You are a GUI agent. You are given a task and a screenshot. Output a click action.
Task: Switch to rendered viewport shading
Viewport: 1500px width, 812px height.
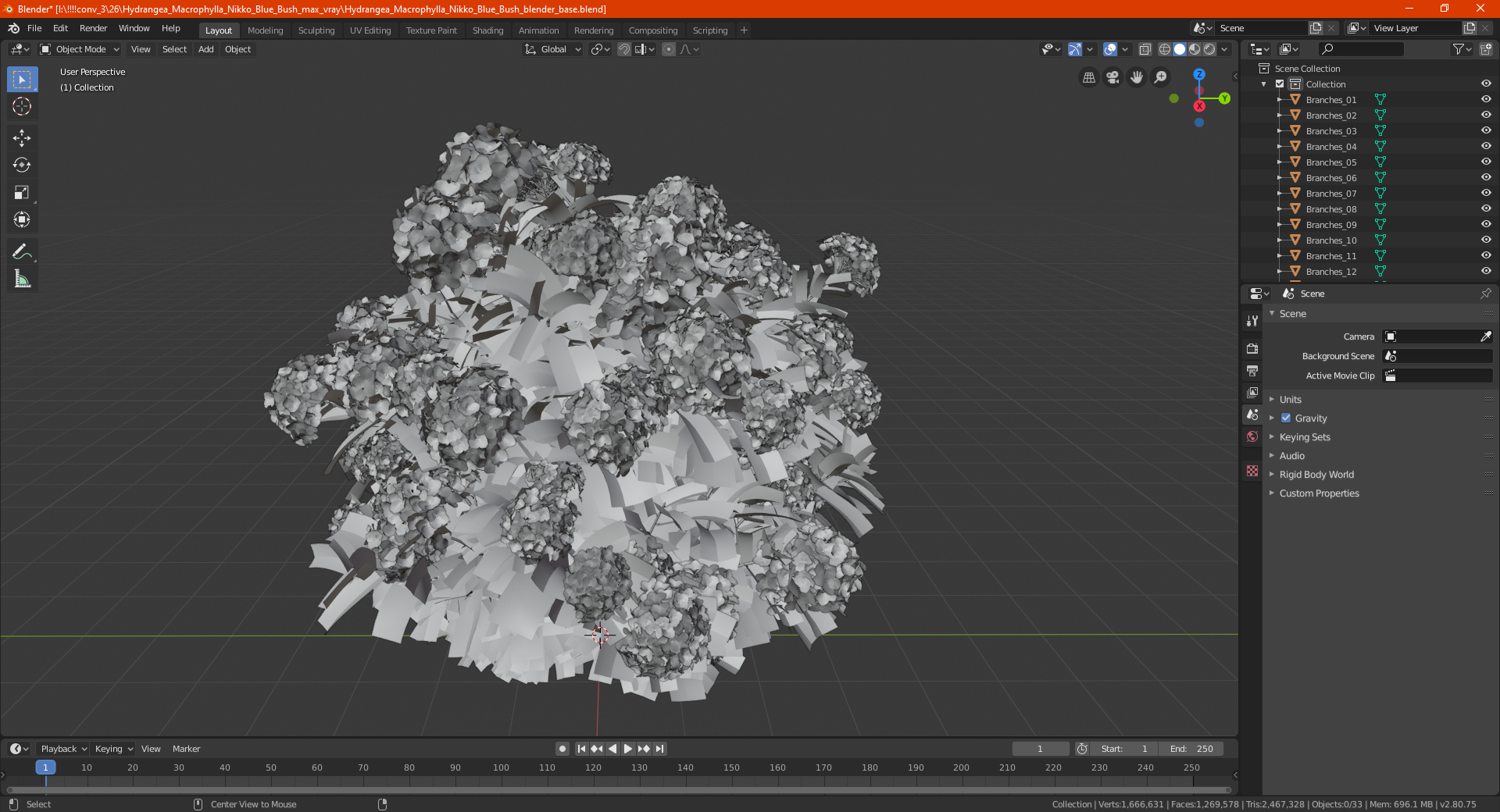click(x=1209, y=49)
